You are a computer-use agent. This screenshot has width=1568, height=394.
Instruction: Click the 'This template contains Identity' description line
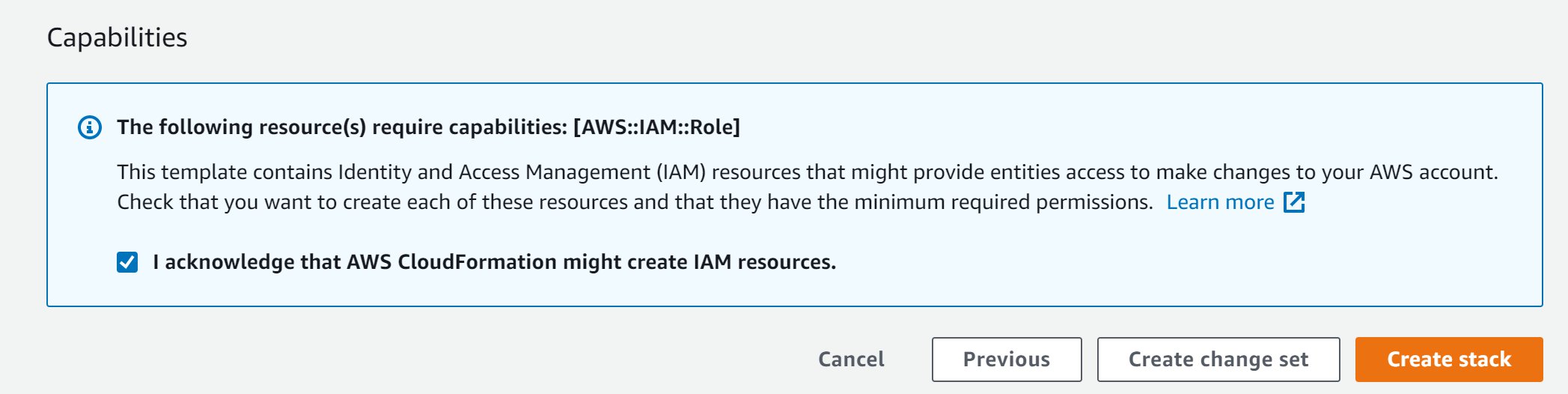click(x=225, y=172)
